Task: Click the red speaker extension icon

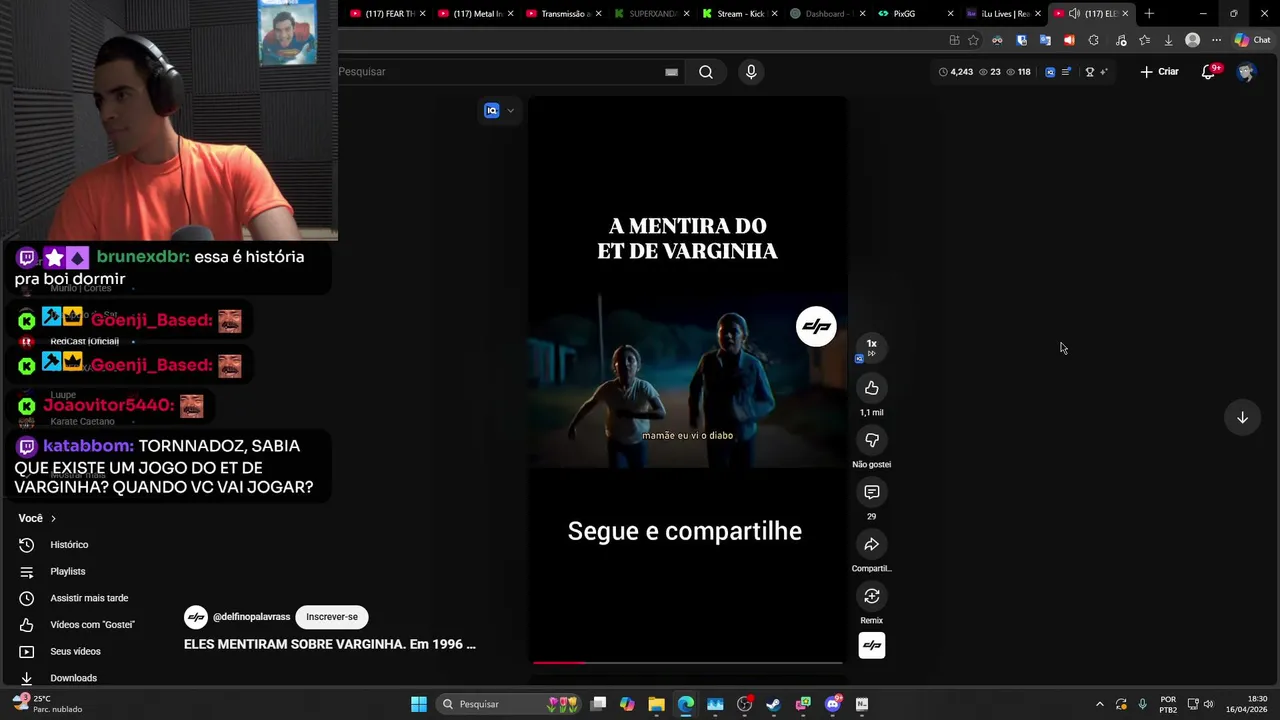Action: coord(1069,40)
